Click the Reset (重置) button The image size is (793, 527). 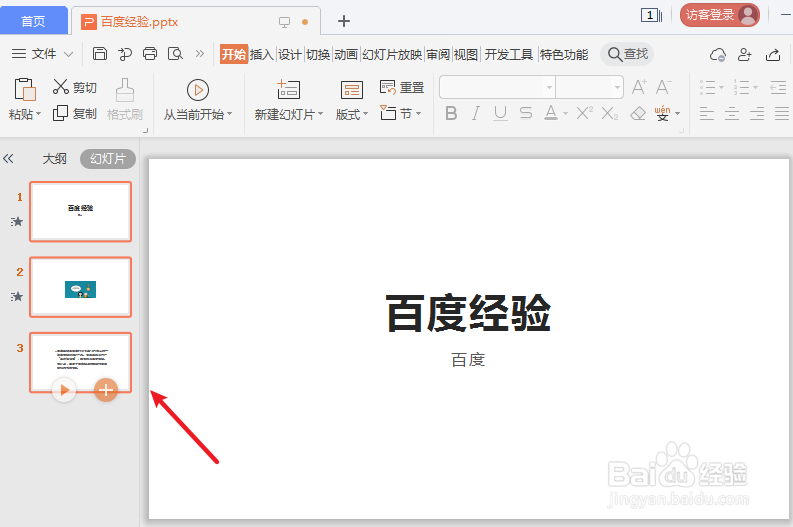coord(402,87)
